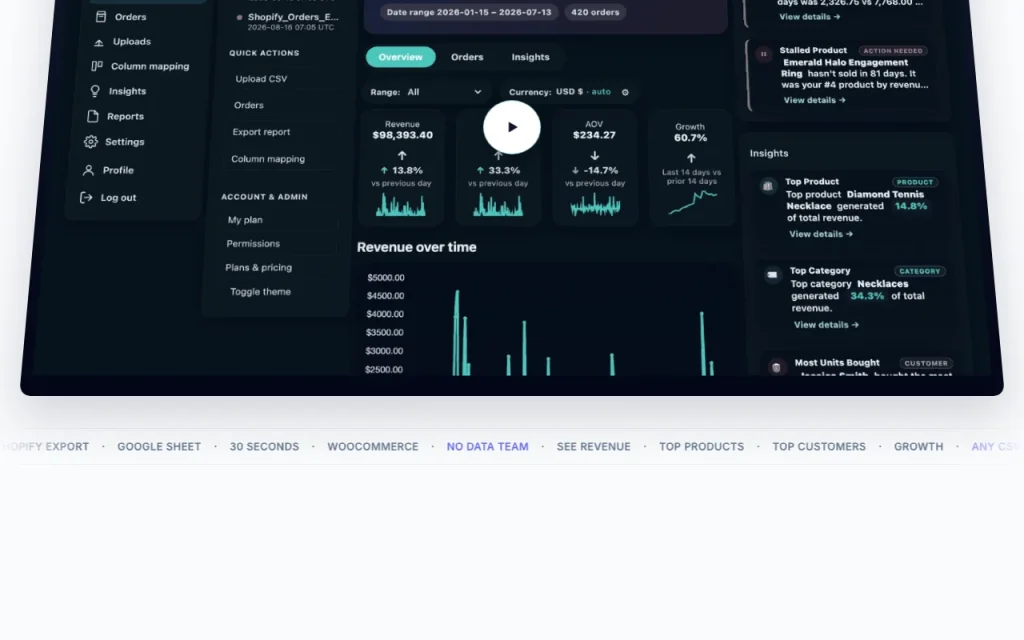Image resolution: width=1024 pixels, height=640 pixels.
Task: Click the Insights lightbulb icon
Action: click(x=95, y=91)
